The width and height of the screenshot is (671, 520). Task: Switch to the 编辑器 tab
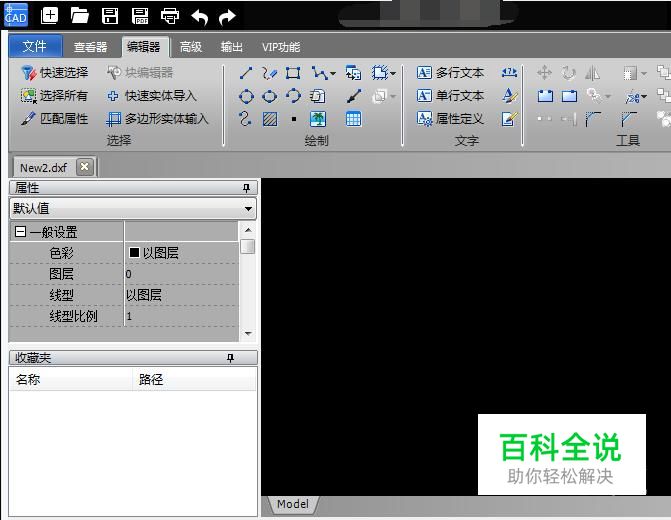pyautogui.click(x=144, y=46)
